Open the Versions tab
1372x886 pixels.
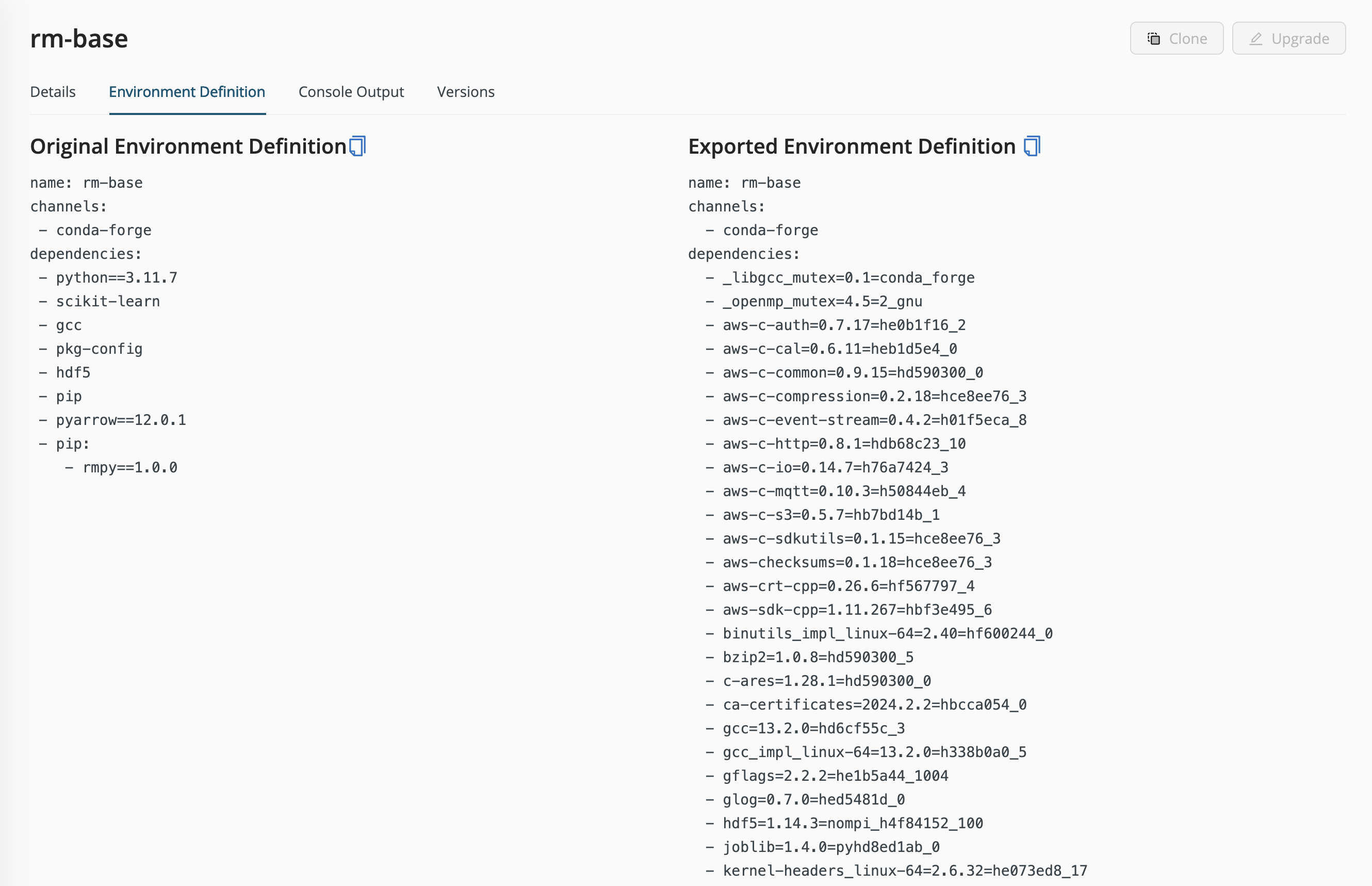pyautogui.click(x=465, y=92)
